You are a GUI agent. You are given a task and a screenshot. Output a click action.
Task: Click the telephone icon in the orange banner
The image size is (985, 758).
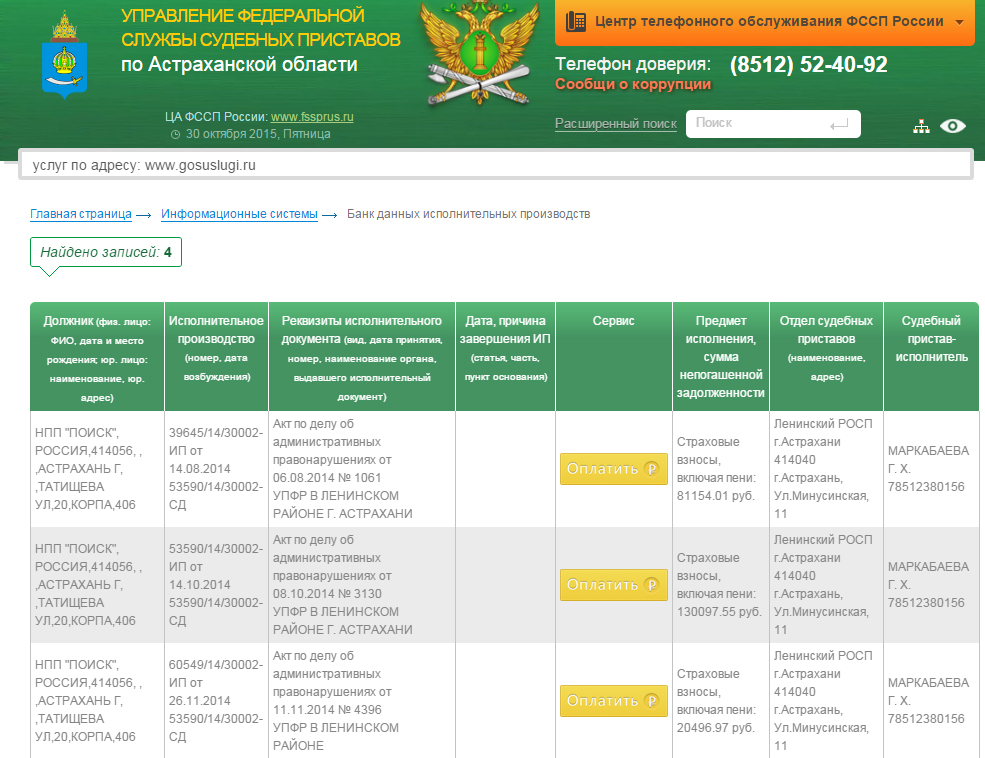pos(575,21)
